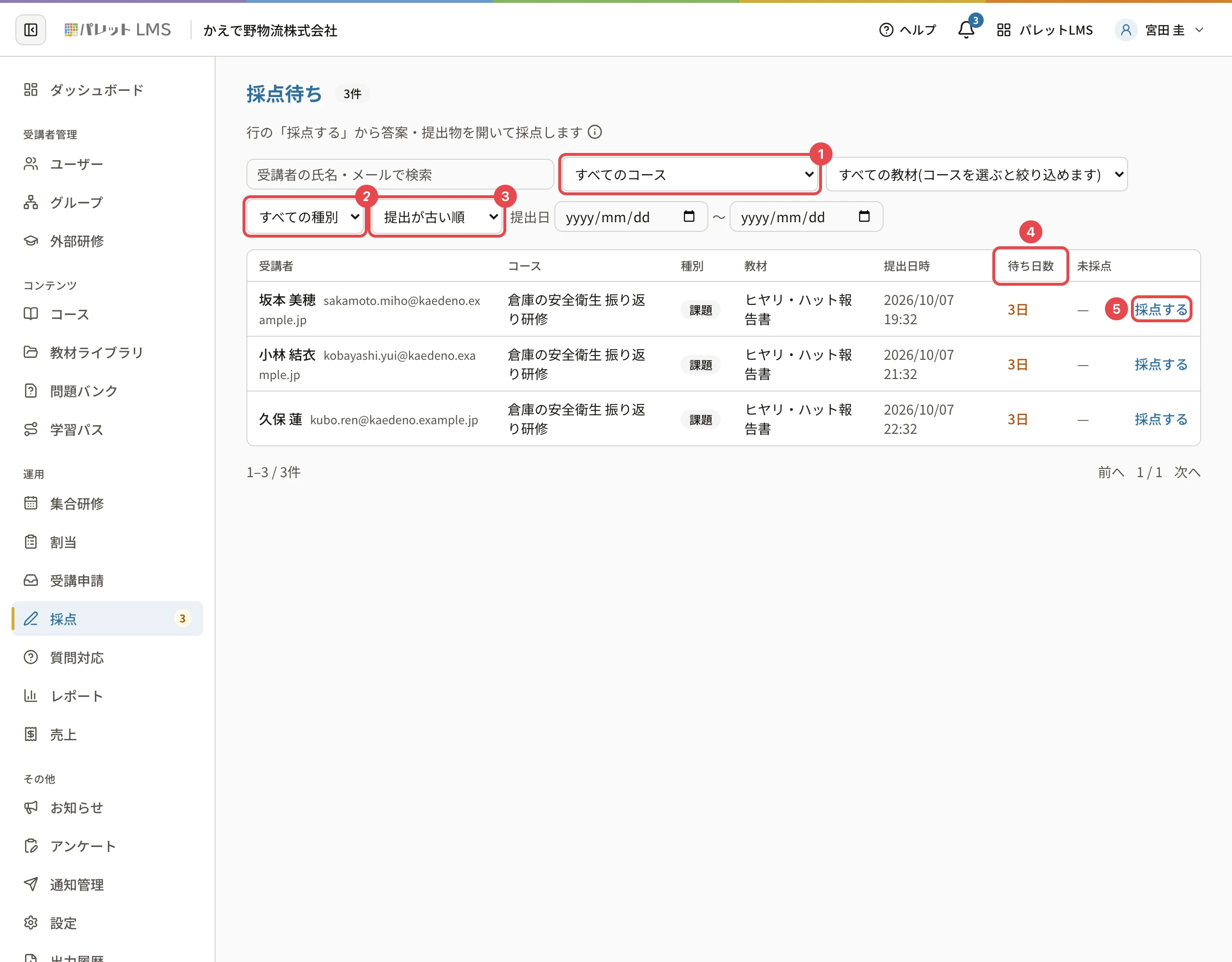Viewport: 1232px width, 962px height.
Task: Open 学習パス in the sidebar
Action: pyautogui.click(x=107, y=429)
